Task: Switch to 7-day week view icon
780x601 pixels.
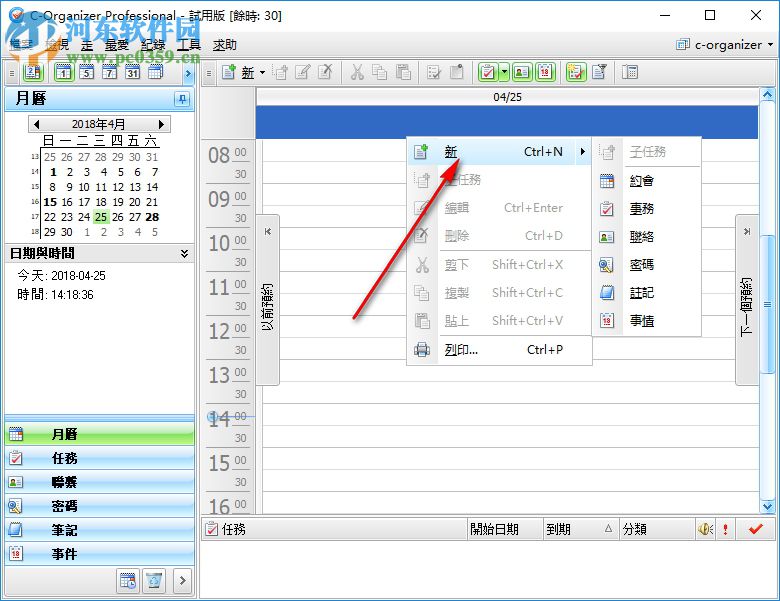Action: [x=109, y=73]
